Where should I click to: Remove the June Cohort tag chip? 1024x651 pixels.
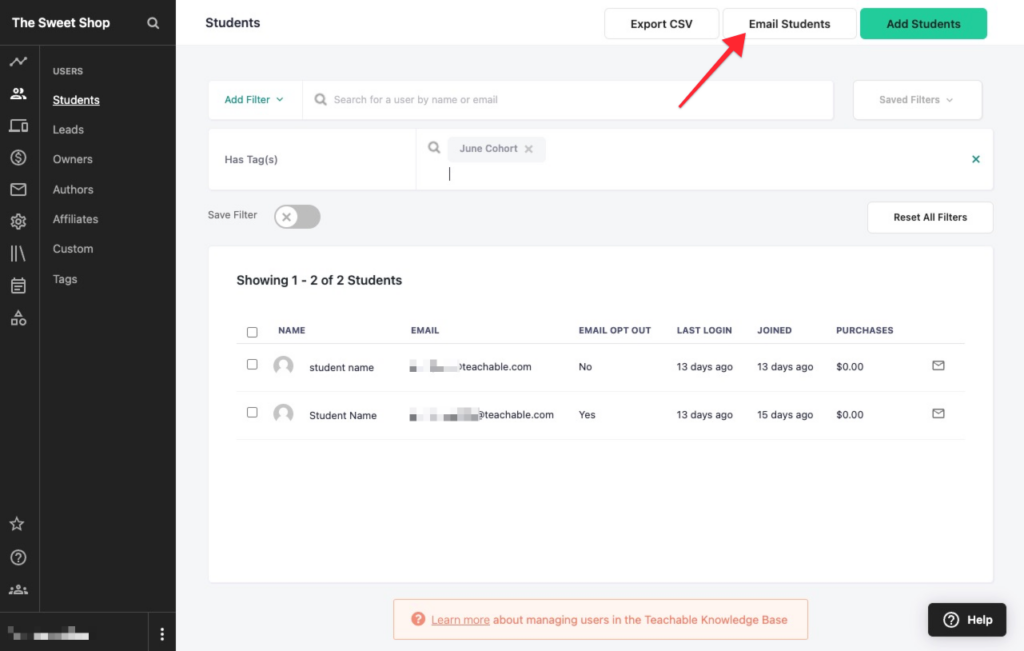click(529, 149)
